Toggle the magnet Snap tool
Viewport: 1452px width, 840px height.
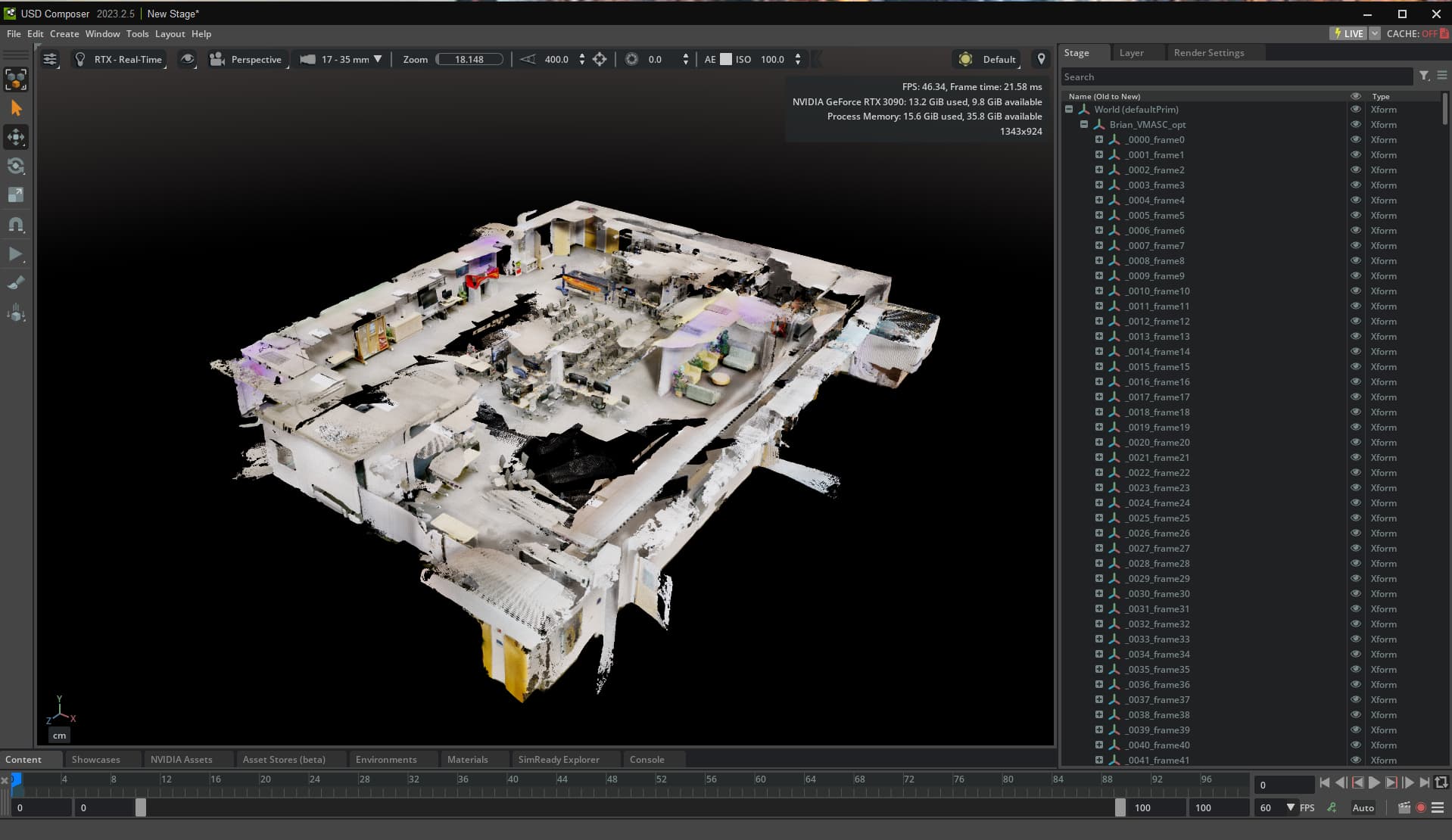pyautogui.click(x=16, y=224)
